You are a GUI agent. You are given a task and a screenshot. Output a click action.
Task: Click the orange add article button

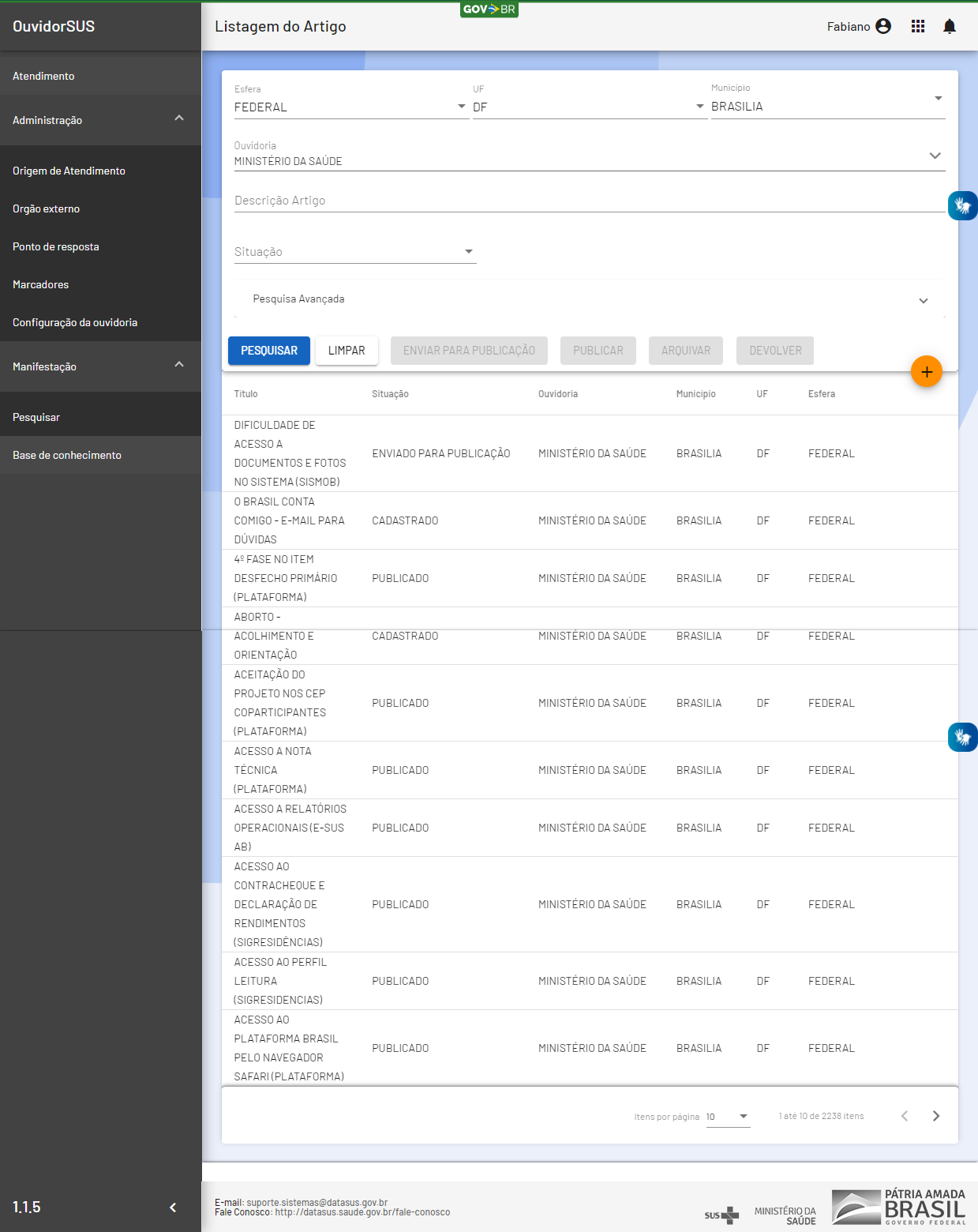[x=926, y=372]
